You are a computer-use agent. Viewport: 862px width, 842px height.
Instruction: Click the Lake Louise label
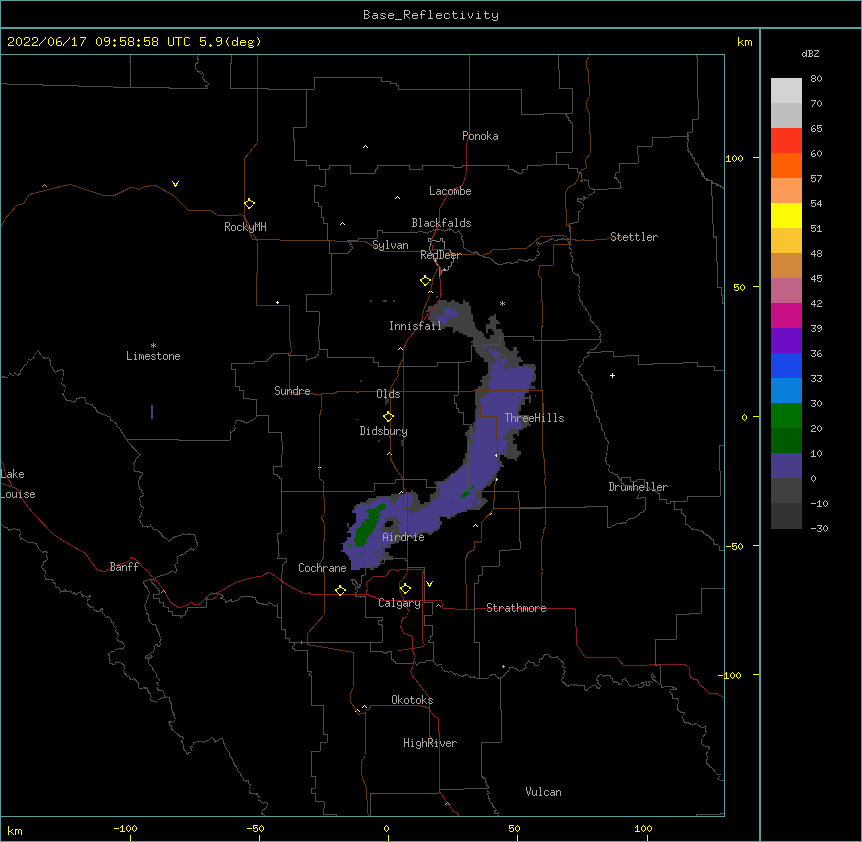click(x=18, y=484)
